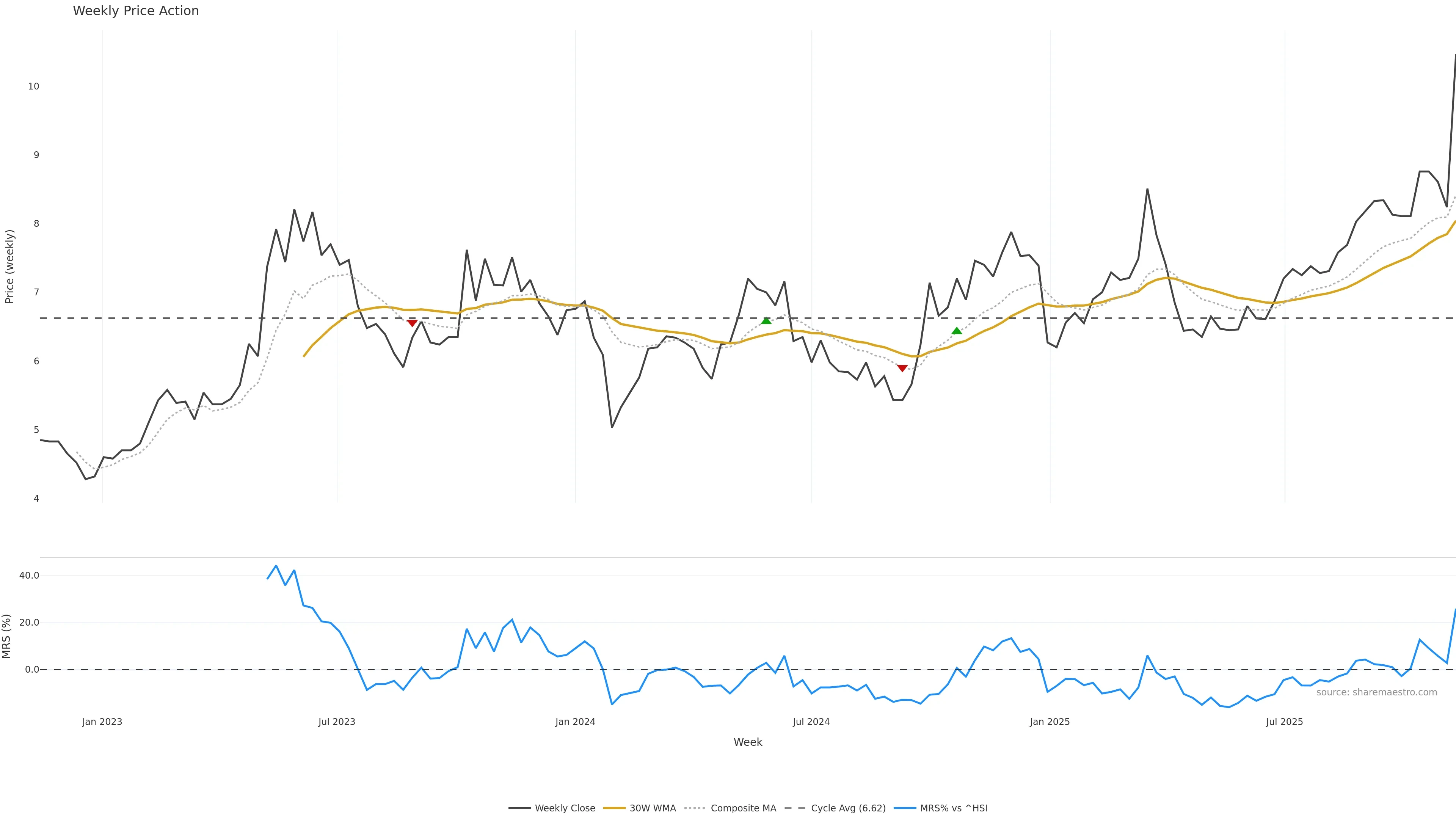The width and height of the screenshot is (1456, 819).
Task: Click the Price (weekly) y-axis title
Action: pyautogui.click(x=9, y=266)
